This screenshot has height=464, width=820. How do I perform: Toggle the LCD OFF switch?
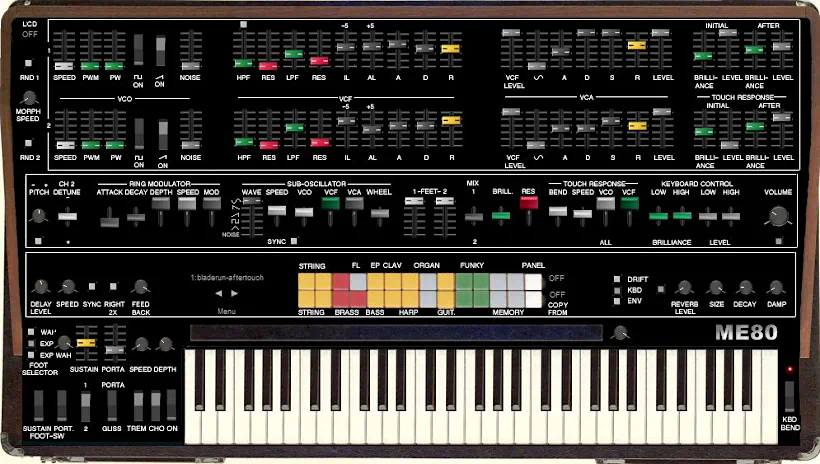[29, 35]
